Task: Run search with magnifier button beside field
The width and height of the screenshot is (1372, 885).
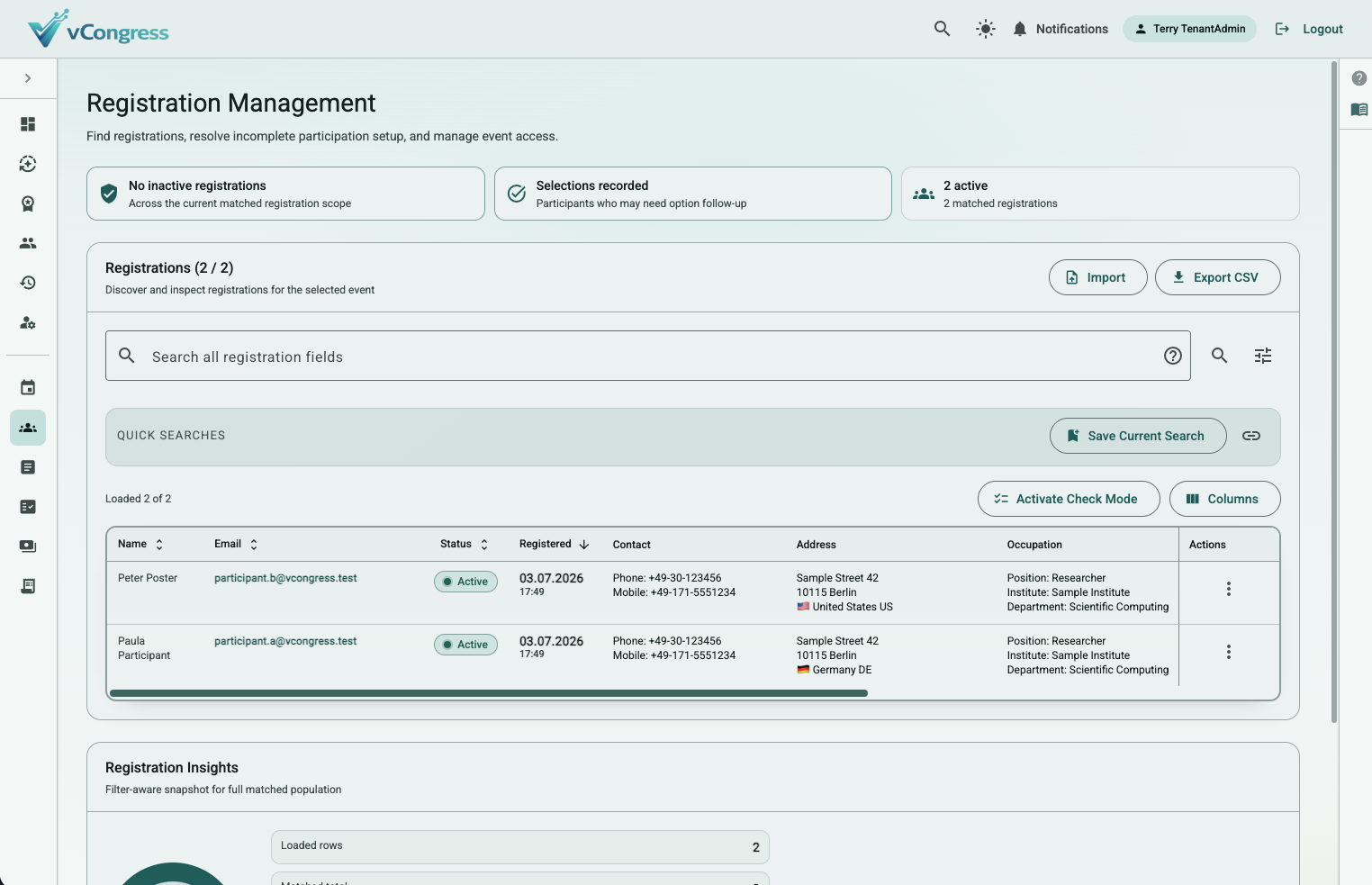Action: coord(1219,356)
